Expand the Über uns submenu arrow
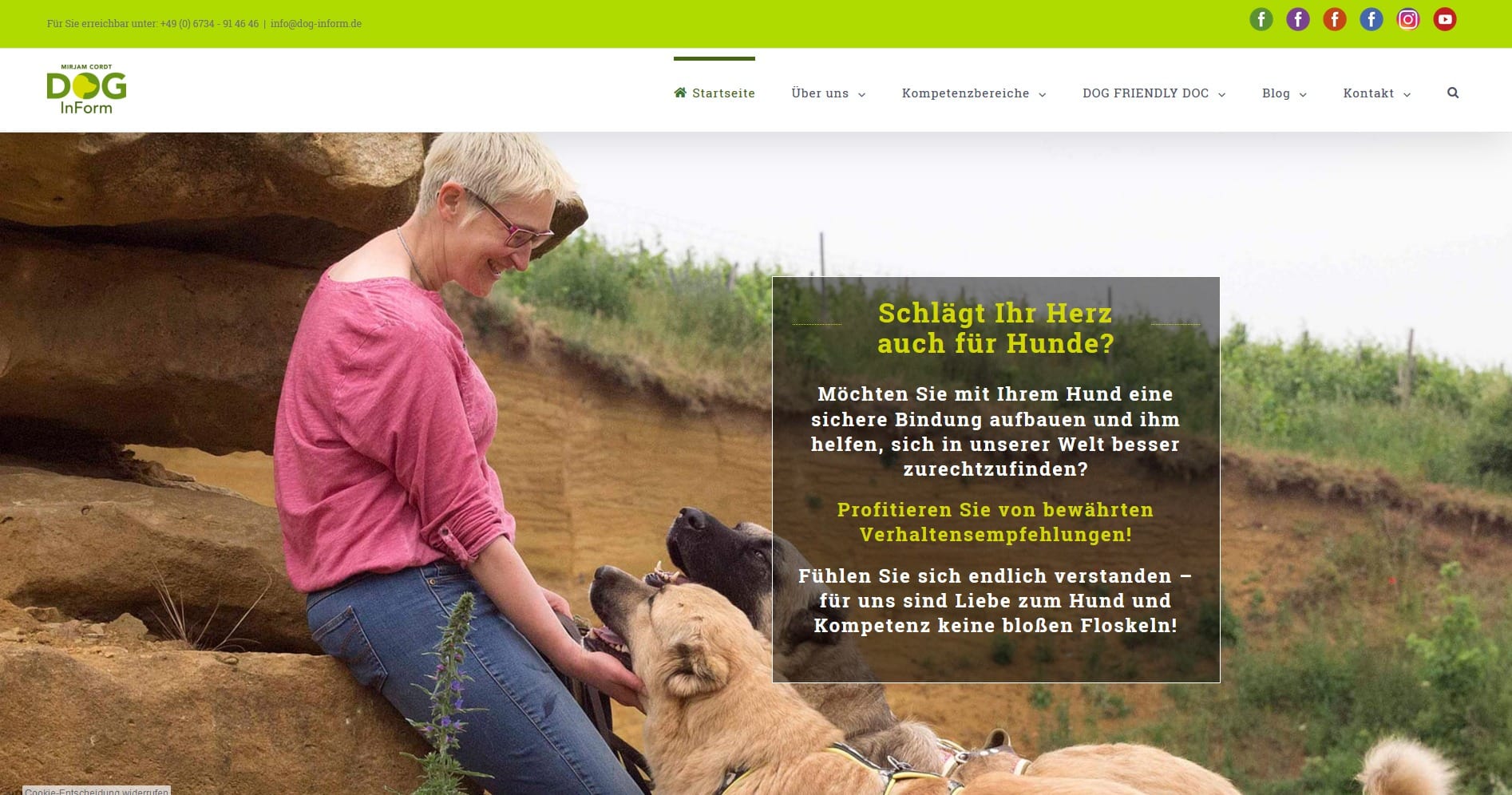This screenshot has width=1512, height=795. 861,94
